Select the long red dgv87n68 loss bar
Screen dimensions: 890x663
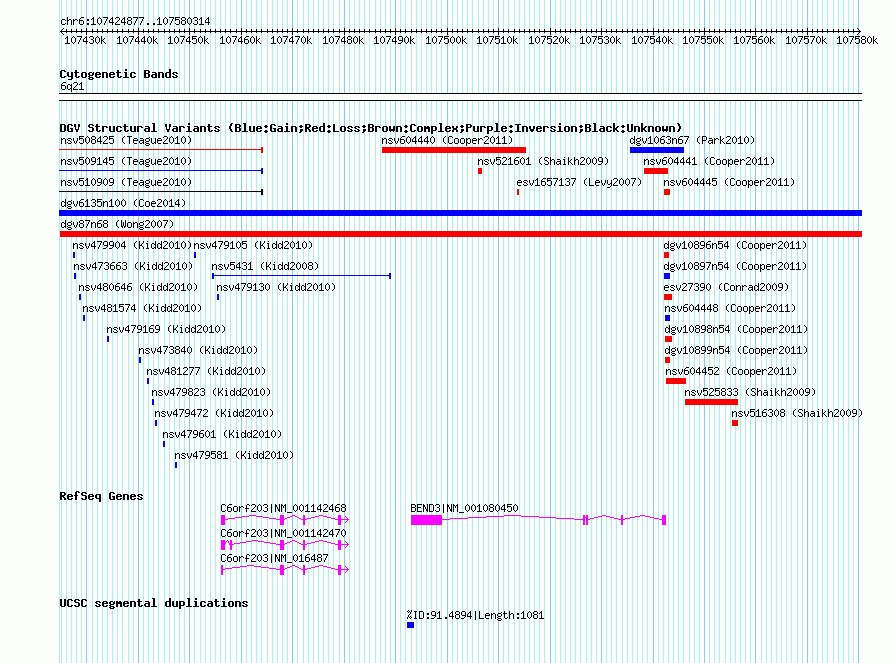[x=460, y=234]
